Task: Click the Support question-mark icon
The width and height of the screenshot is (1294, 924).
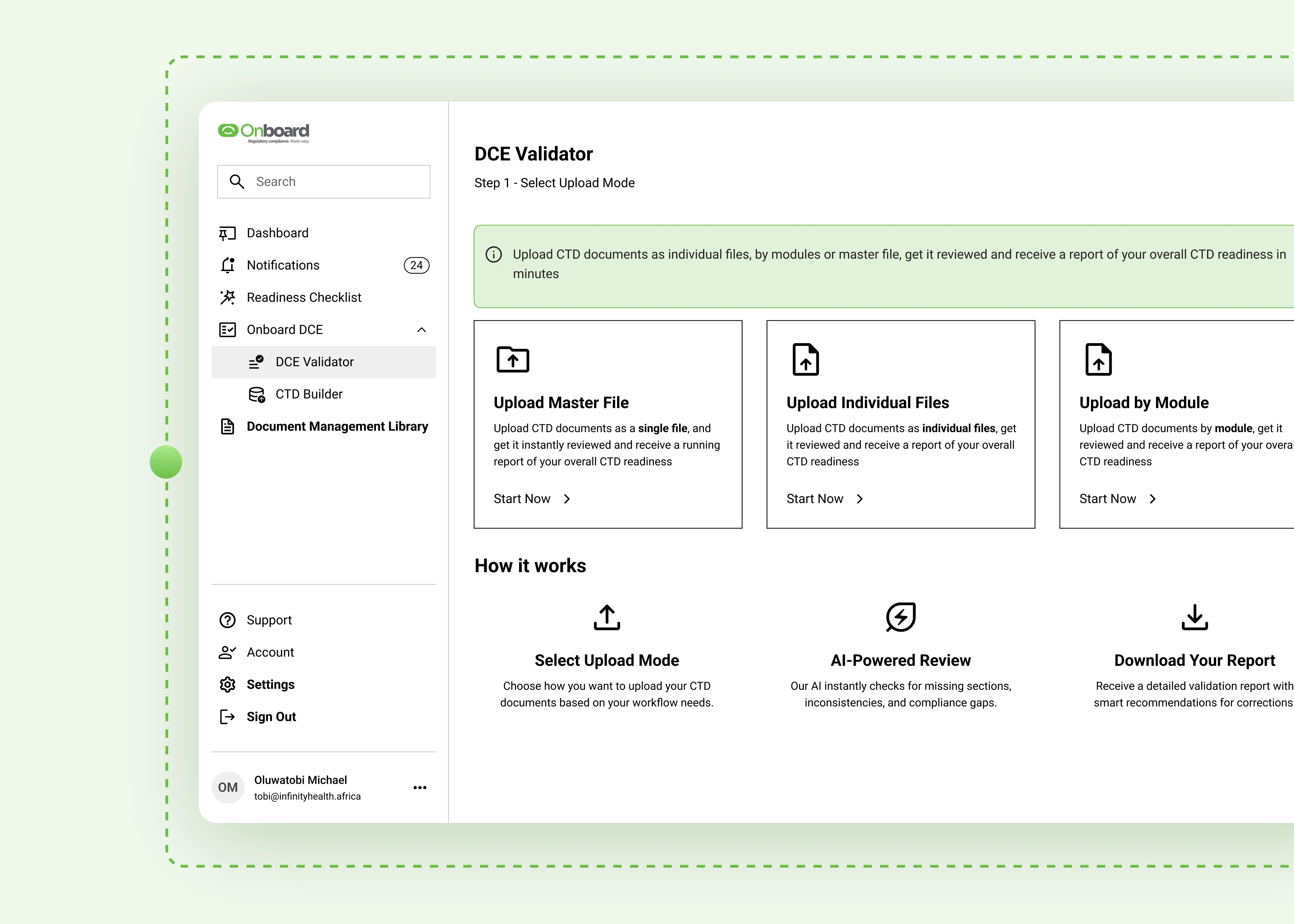Action: click(228, 620)
